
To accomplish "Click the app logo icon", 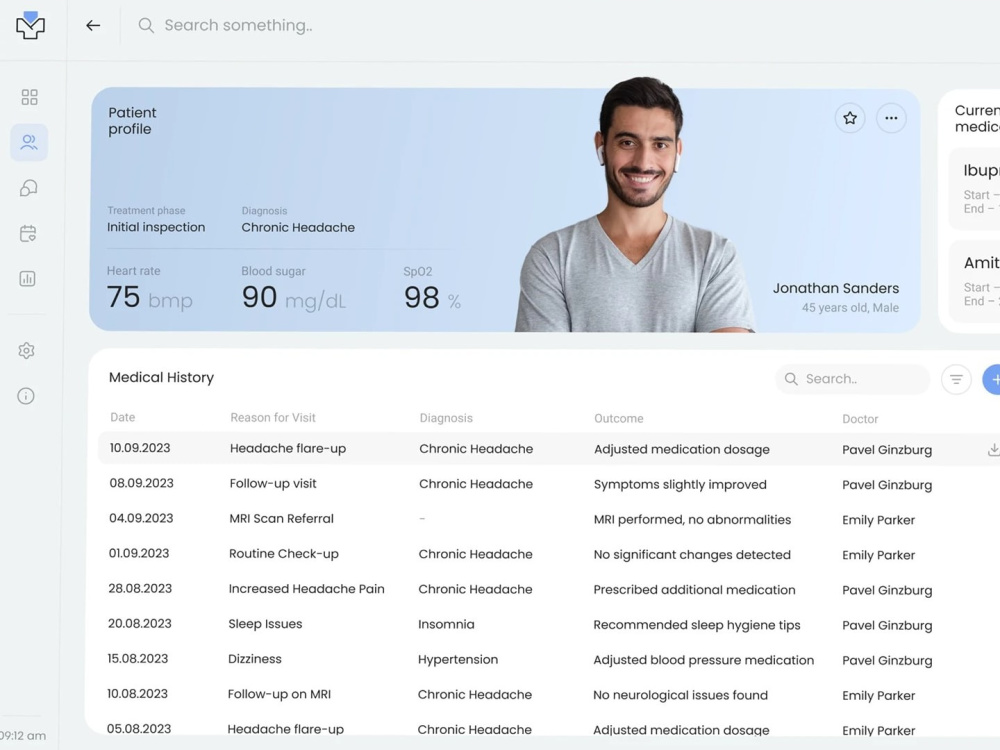I will click(30, 26).
